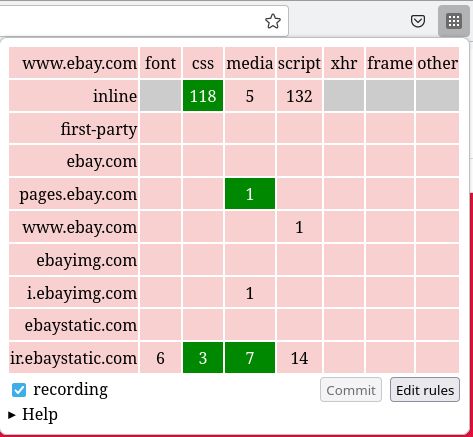Expand the Help disclosure triangle
Image resolution: width=473 pixels, height=437 pixels.
(12, 415)
